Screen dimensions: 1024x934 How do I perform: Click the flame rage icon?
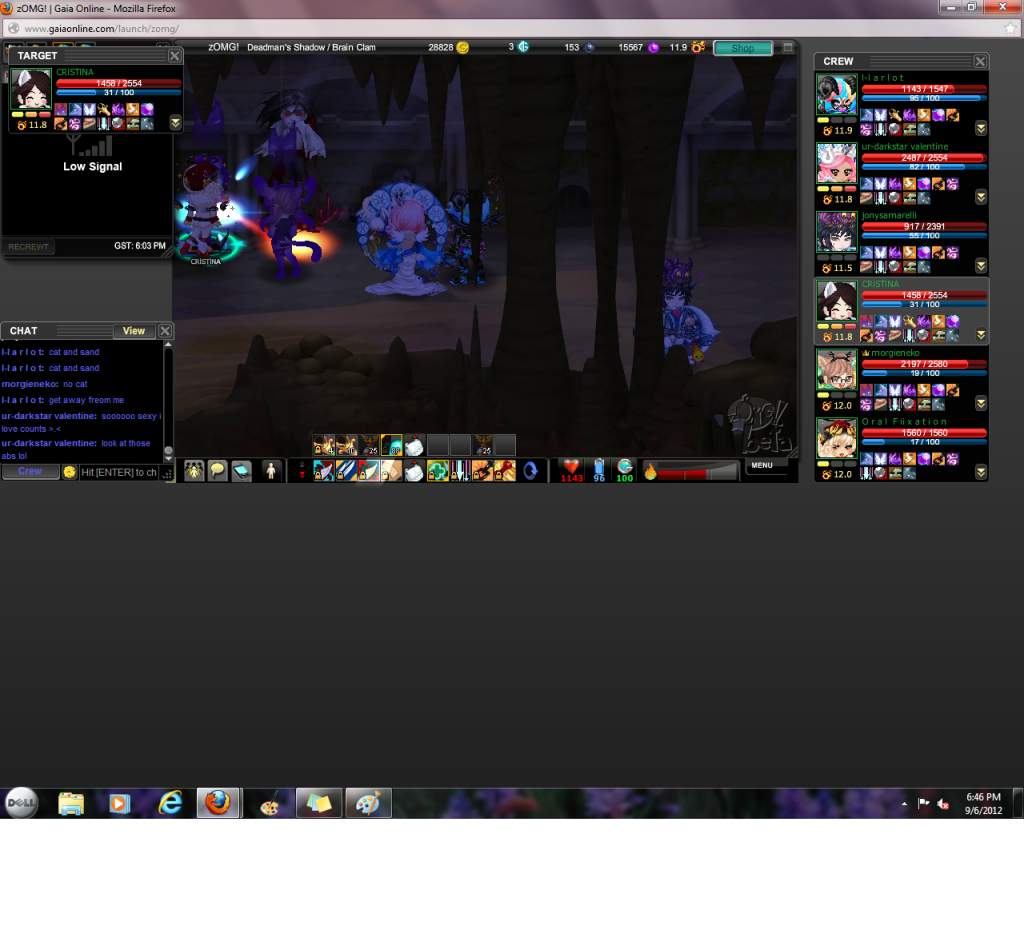pos(650,471)
